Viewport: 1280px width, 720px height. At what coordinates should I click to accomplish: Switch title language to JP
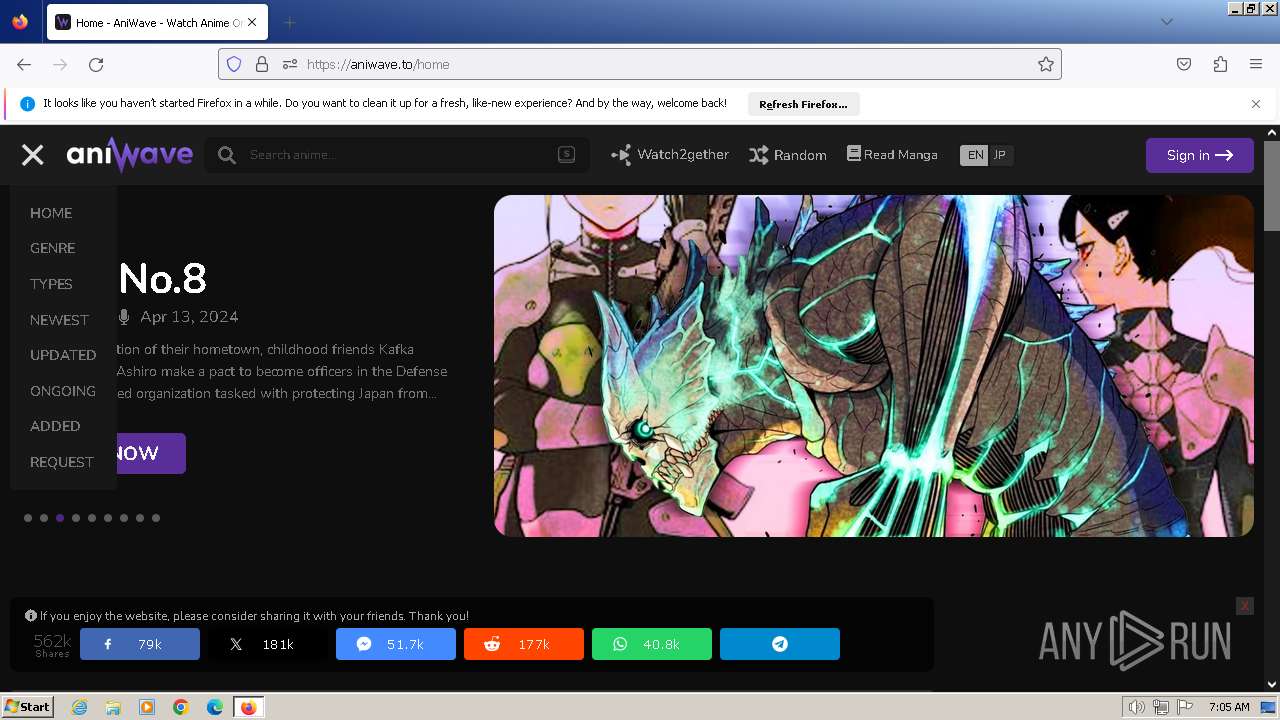(x=1000, y=155)
